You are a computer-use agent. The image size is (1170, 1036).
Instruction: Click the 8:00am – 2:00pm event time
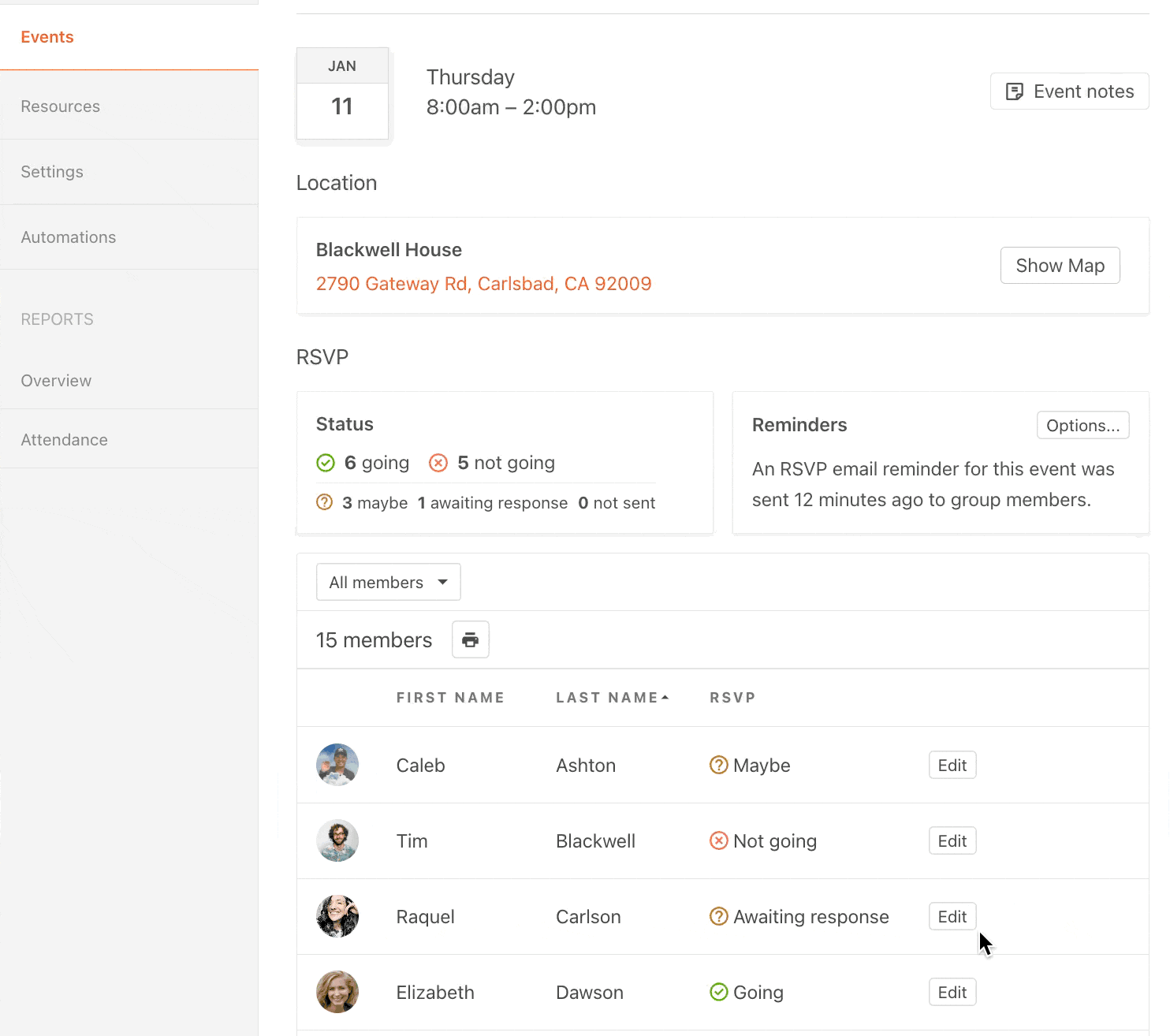tap(511, 107)
